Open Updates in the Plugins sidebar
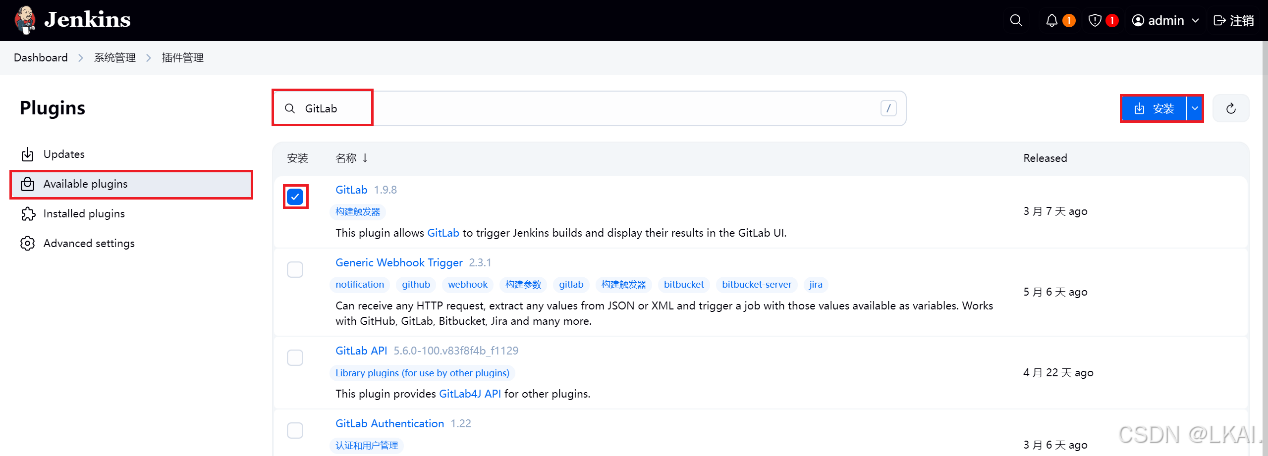 (131, 154)
